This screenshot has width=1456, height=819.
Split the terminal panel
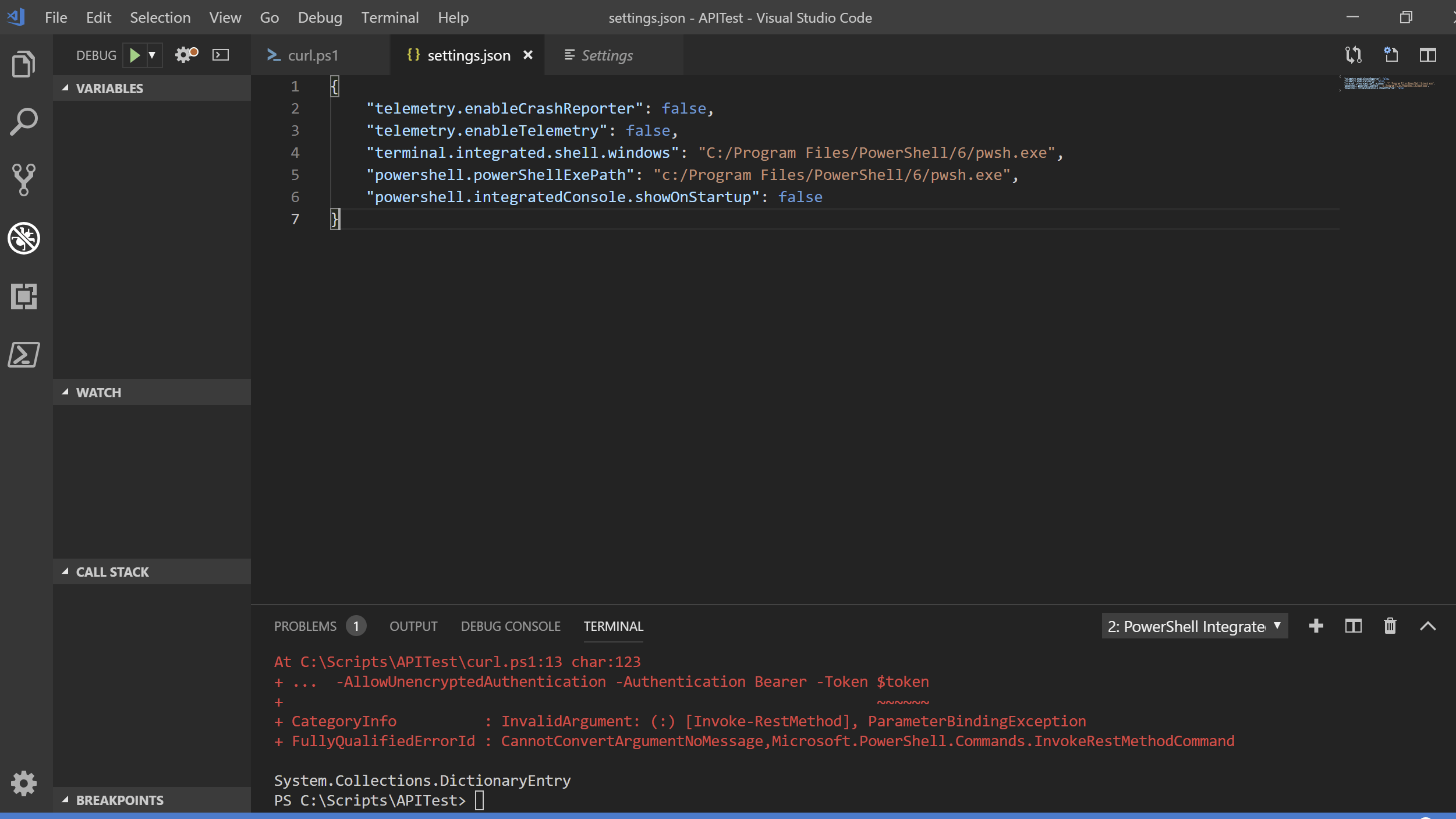click(x=1354, y=626)
